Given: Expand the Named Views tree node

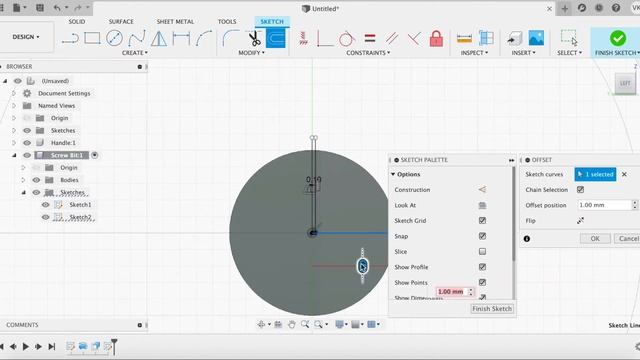Looking at the screenshot, I should tap(13, 106).
